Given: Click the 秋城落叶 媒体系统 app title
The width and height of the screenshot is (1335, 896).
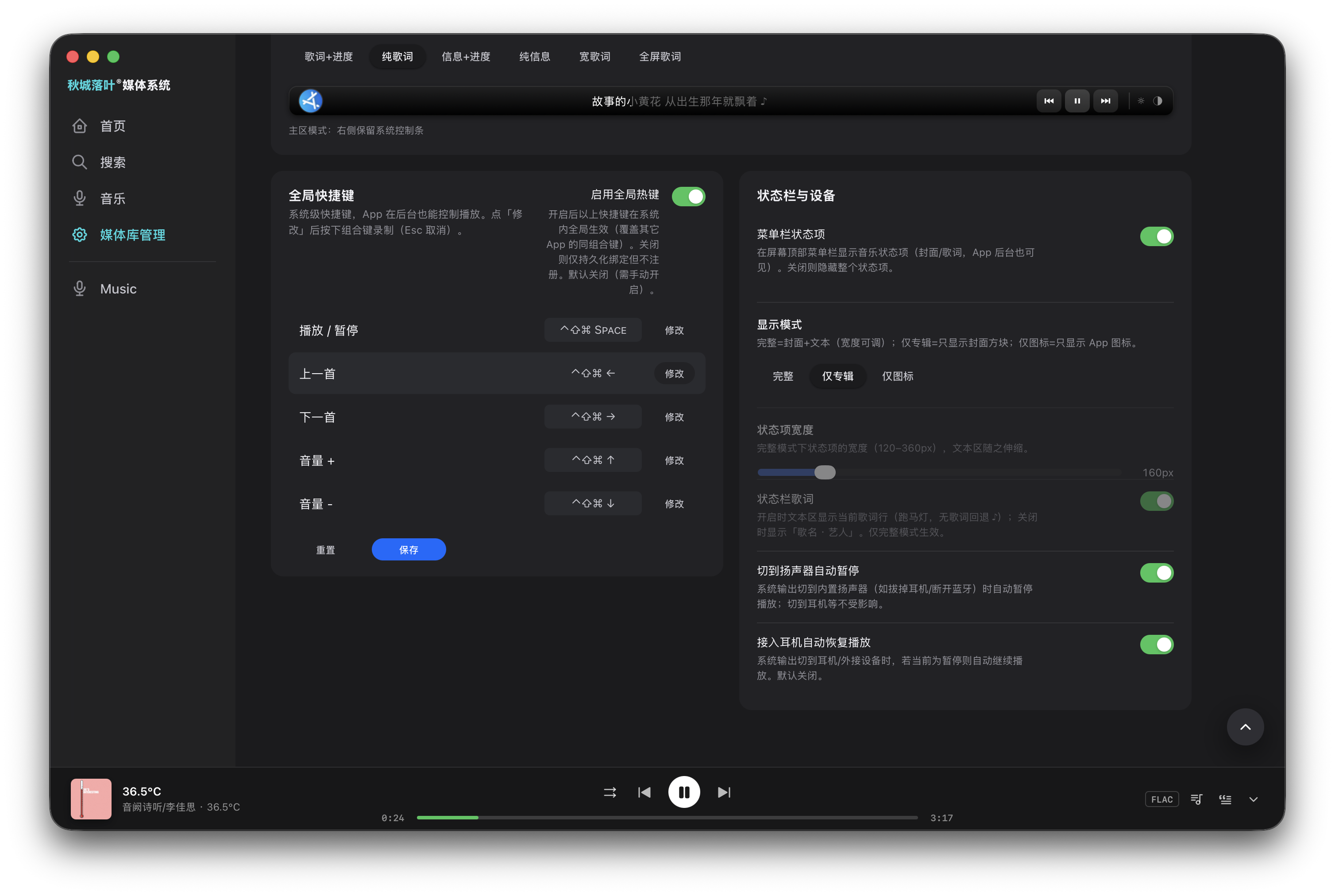Looking at the screenshot, I should [119, 85].
